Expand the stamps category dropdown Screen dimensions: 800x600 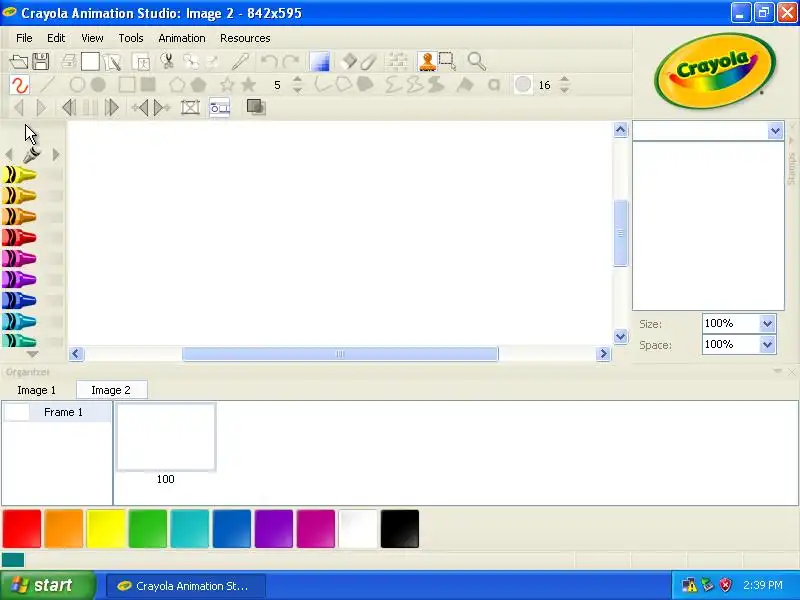pos(775,131)
